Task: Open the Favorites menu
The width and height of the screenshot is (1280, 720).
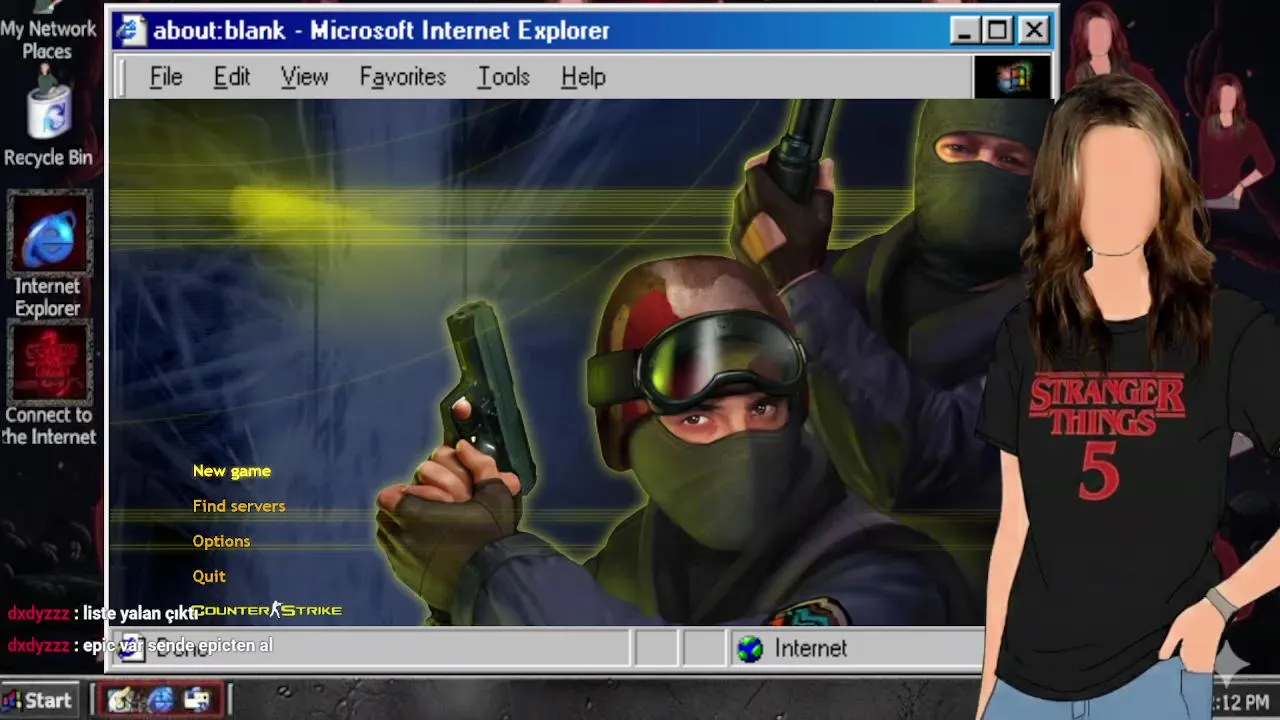Action: (x=402, y=77)
